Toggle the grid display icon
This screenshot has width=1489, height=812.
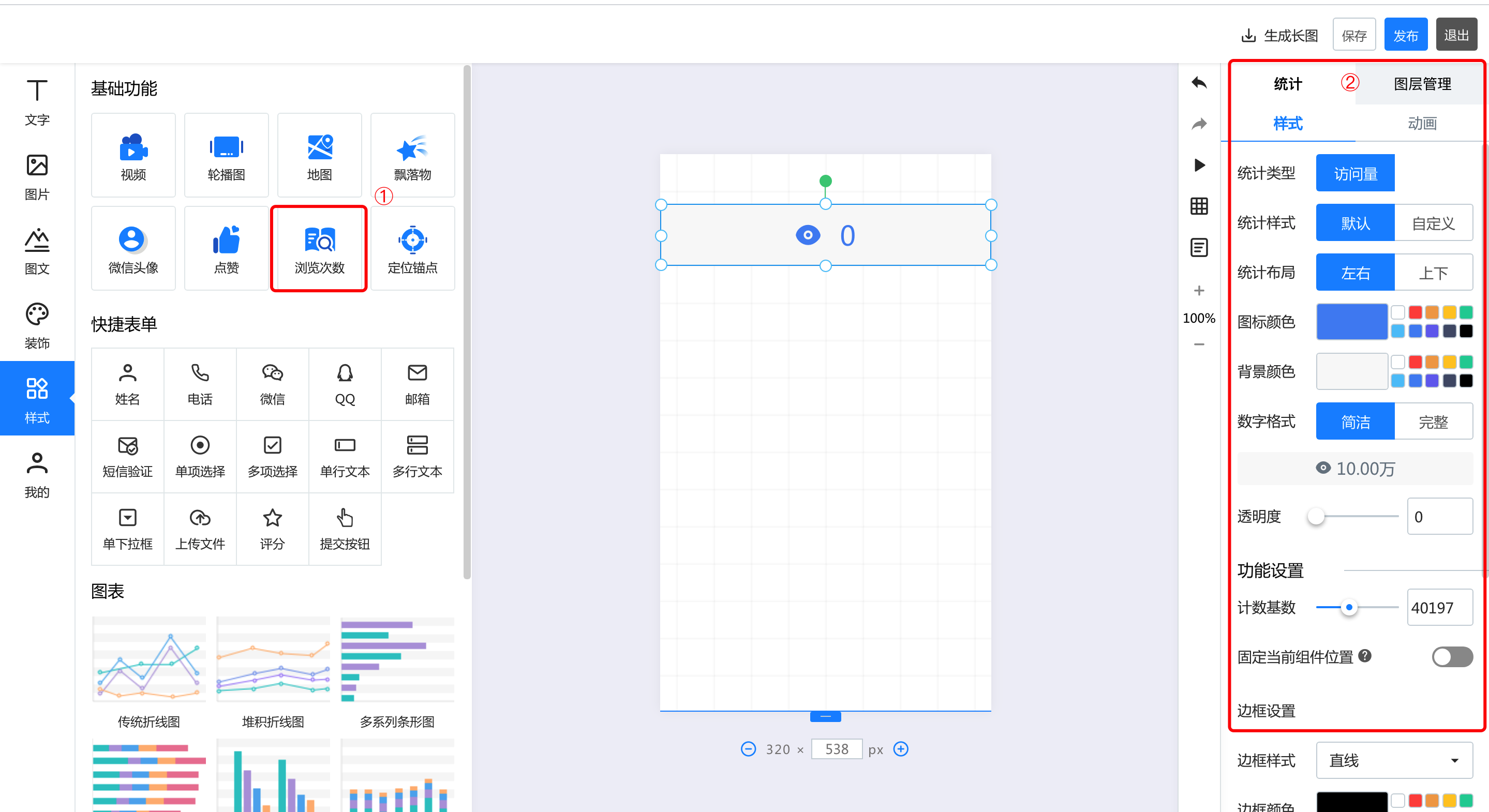click(x=1199, y=206)
